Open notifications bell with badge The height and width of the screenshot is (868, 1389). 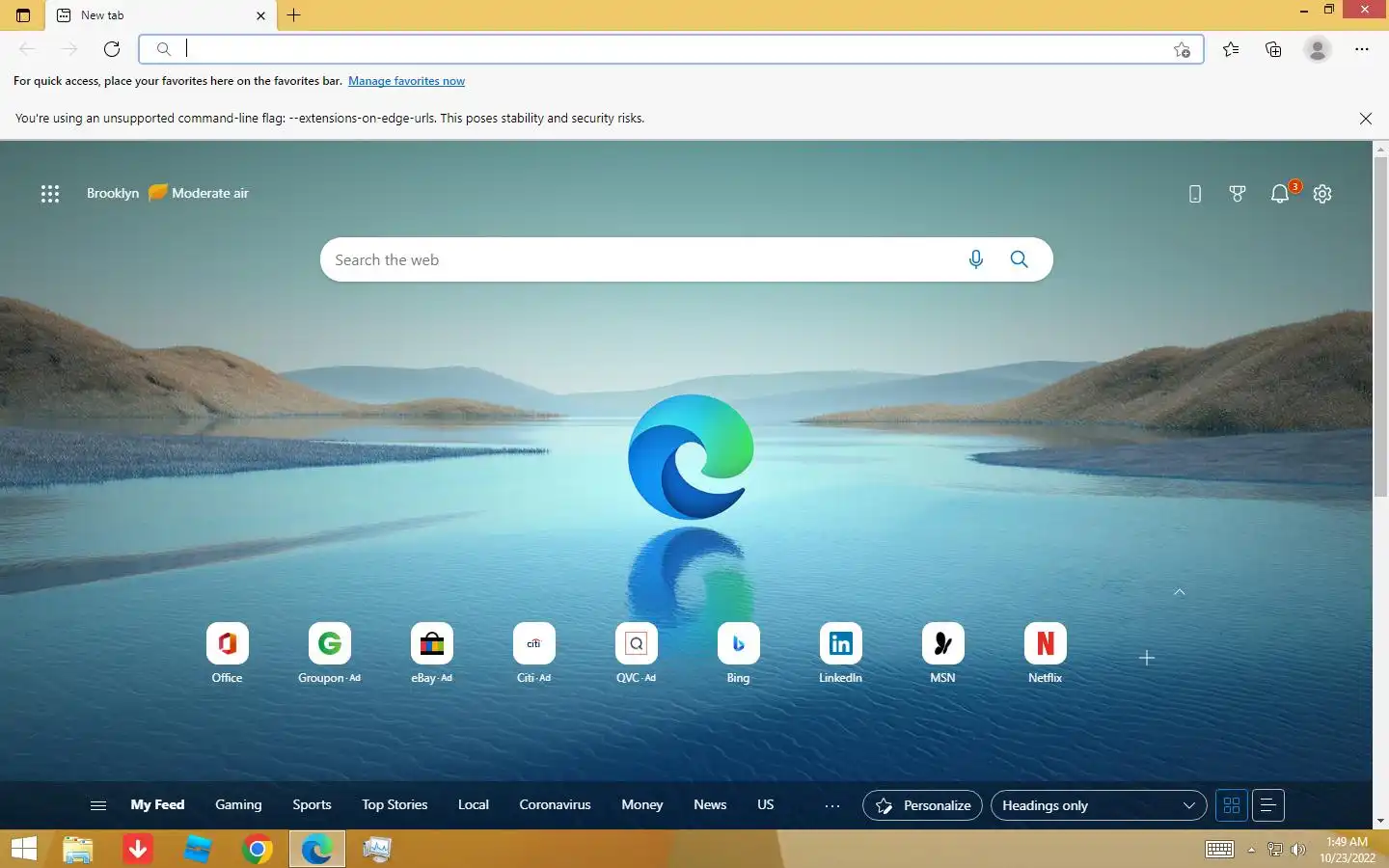[x=1281, y=193]
